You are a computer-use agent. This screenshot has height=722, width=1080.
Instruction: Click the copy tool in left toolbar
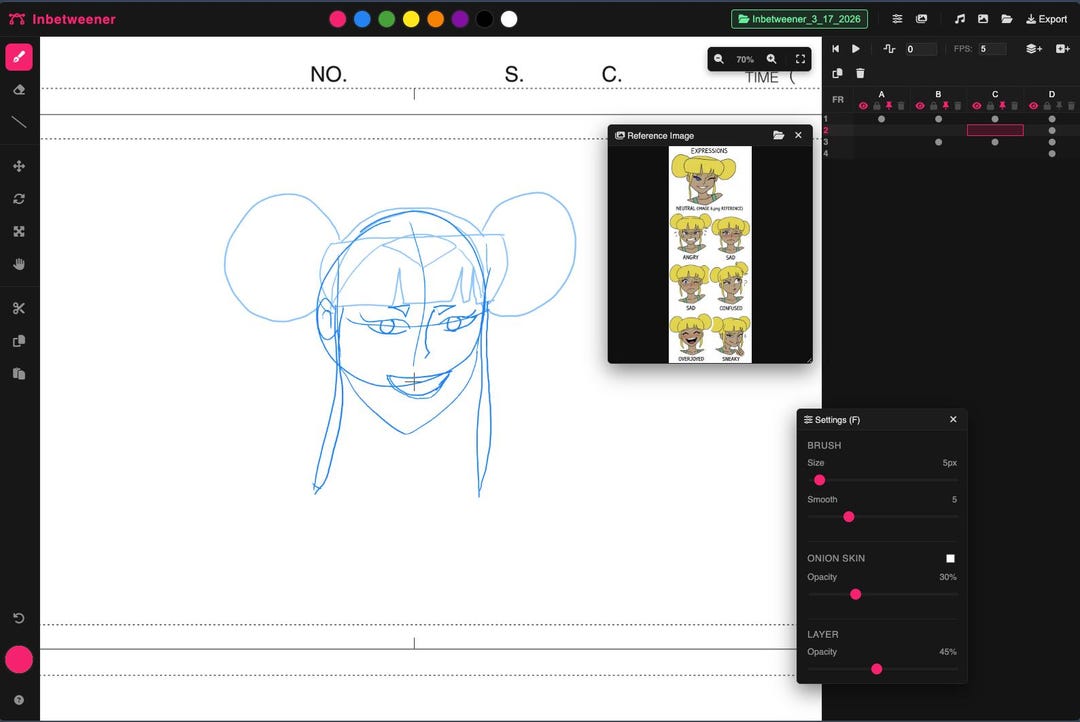(x=19, y=341)
